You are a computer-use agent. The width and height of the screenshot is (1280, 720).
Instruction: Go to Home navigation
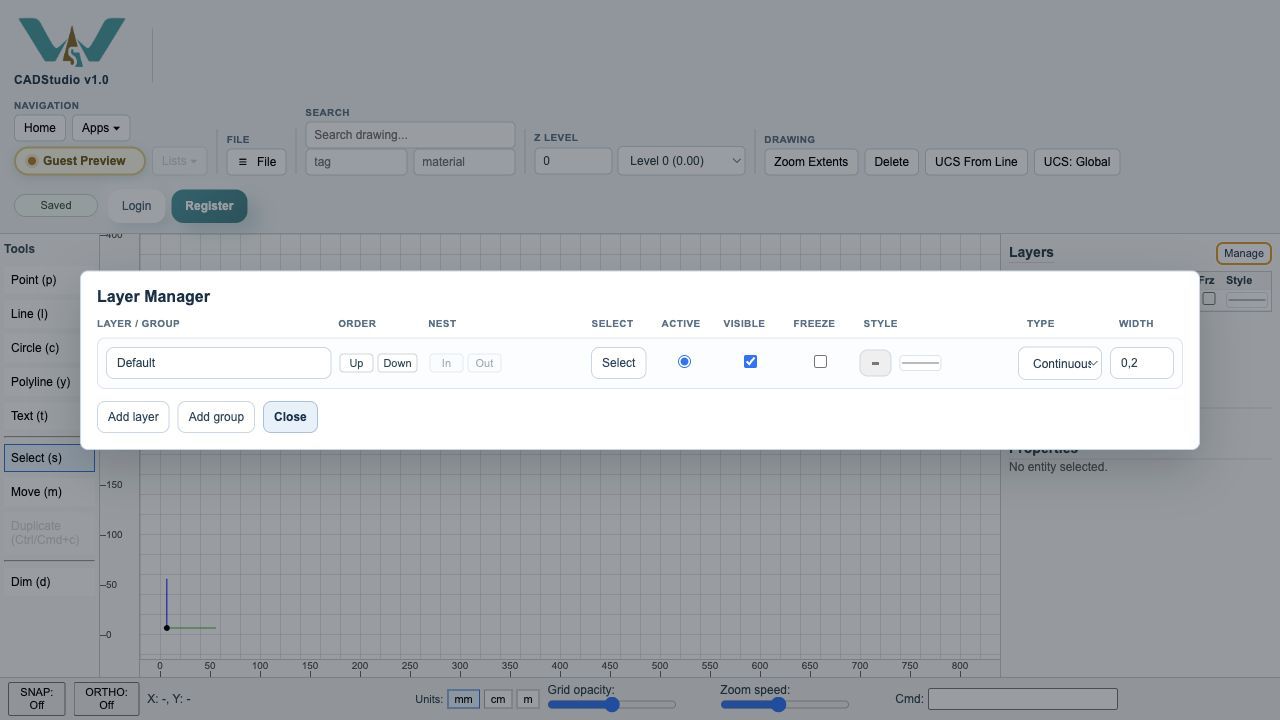point(40,128)
